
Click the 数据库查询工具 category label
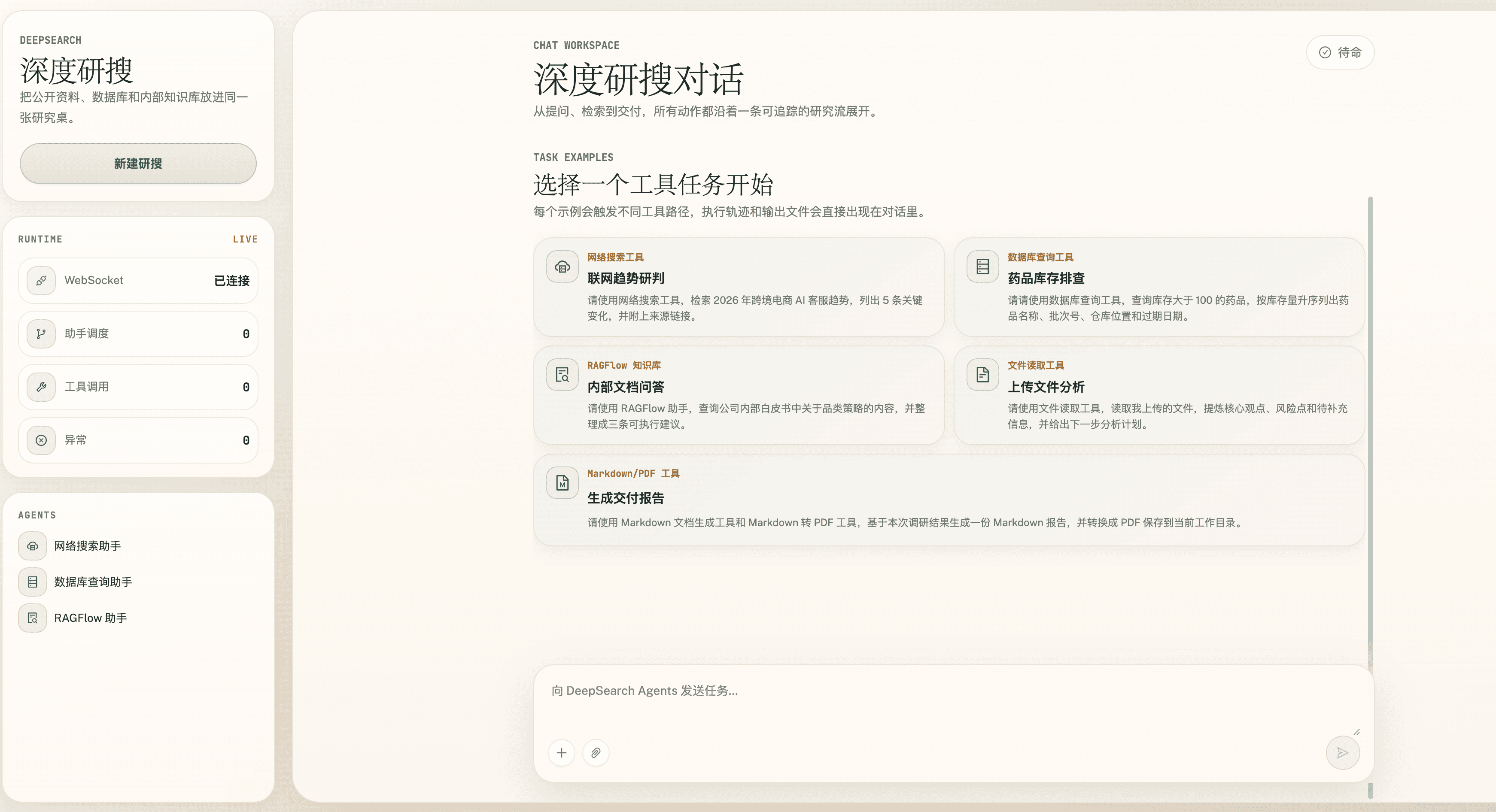click(1040, 257)
